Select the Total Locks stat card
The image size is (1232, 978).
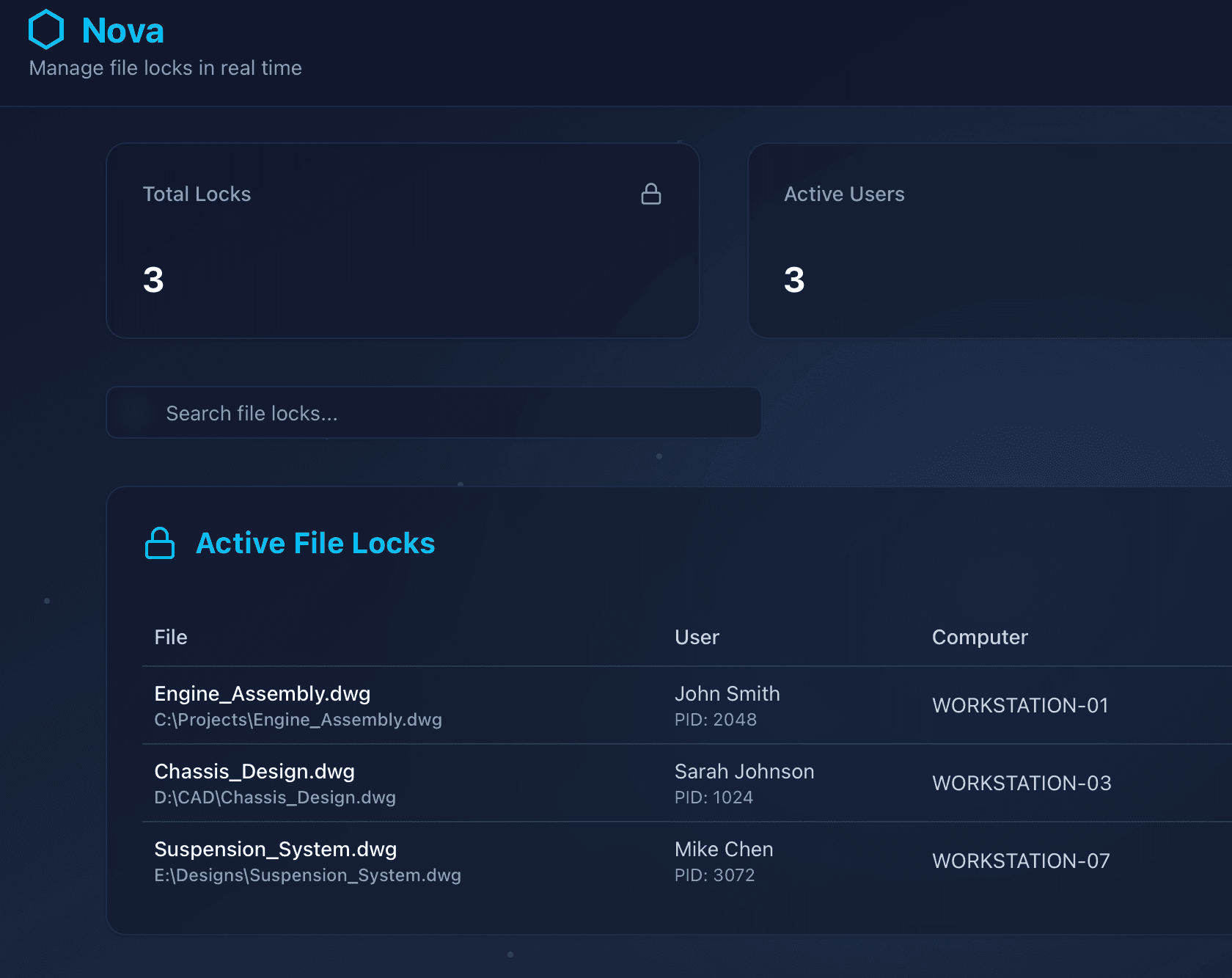[403, 240]
